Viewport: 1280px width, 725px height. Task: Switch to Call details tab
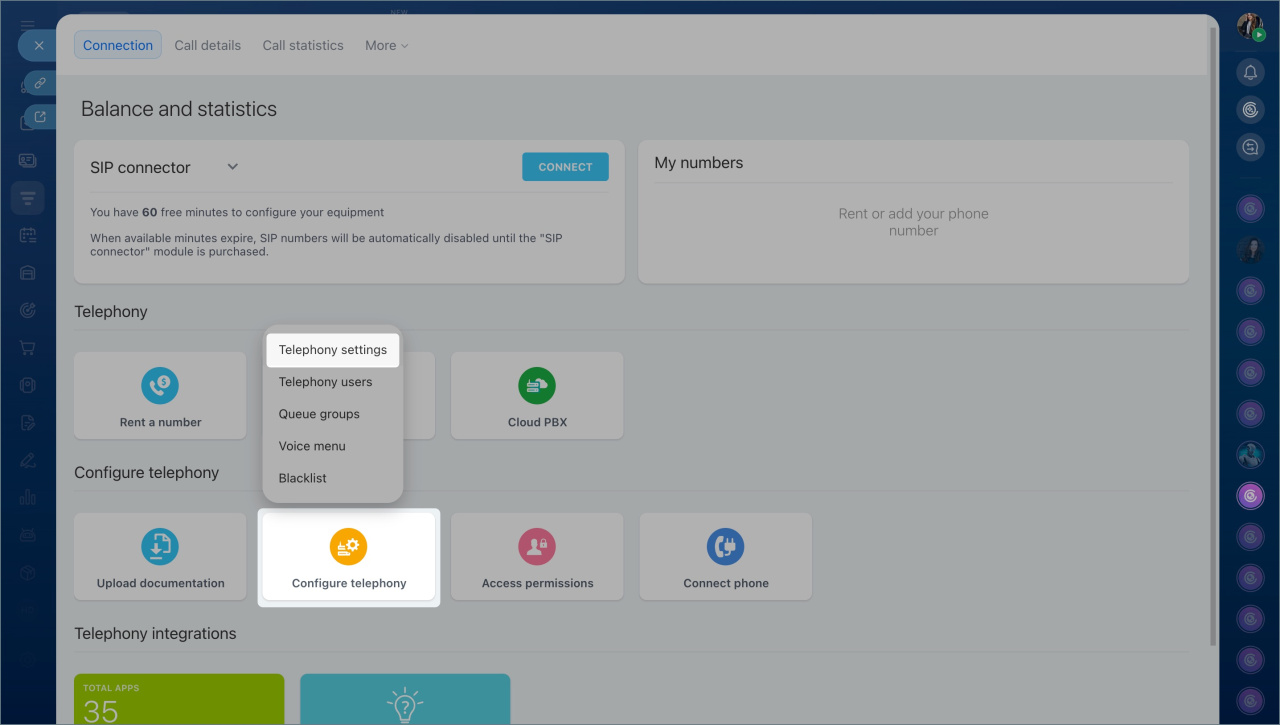207,45
